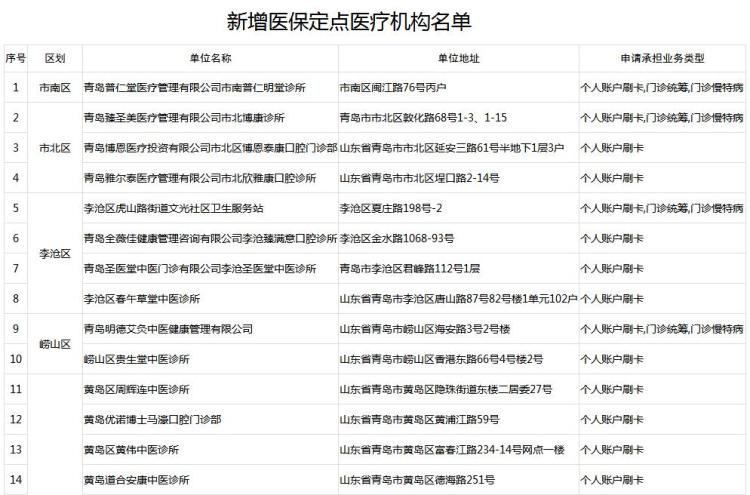
Task: Select 青岛明德艾灸中医健康管理有限公司 cell
Action: (x=210, y=329)
